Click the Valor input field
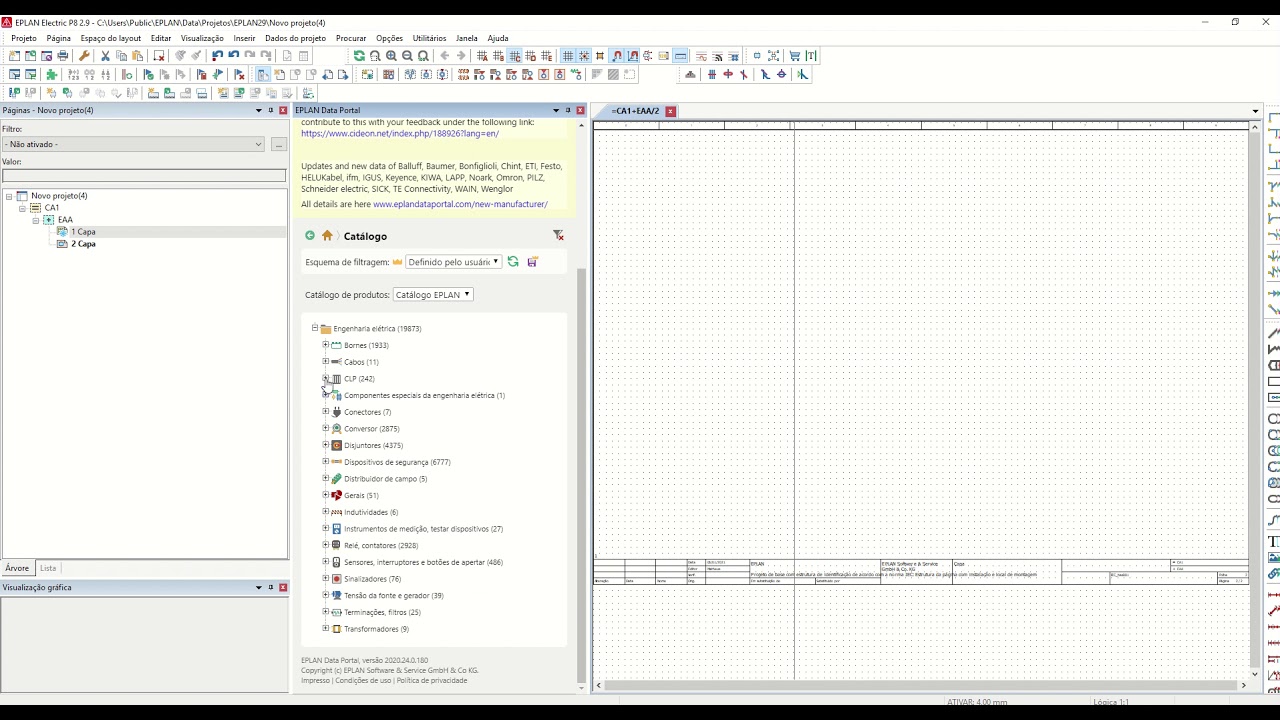This screenshot has width=1280, height=720. (144, 176)
